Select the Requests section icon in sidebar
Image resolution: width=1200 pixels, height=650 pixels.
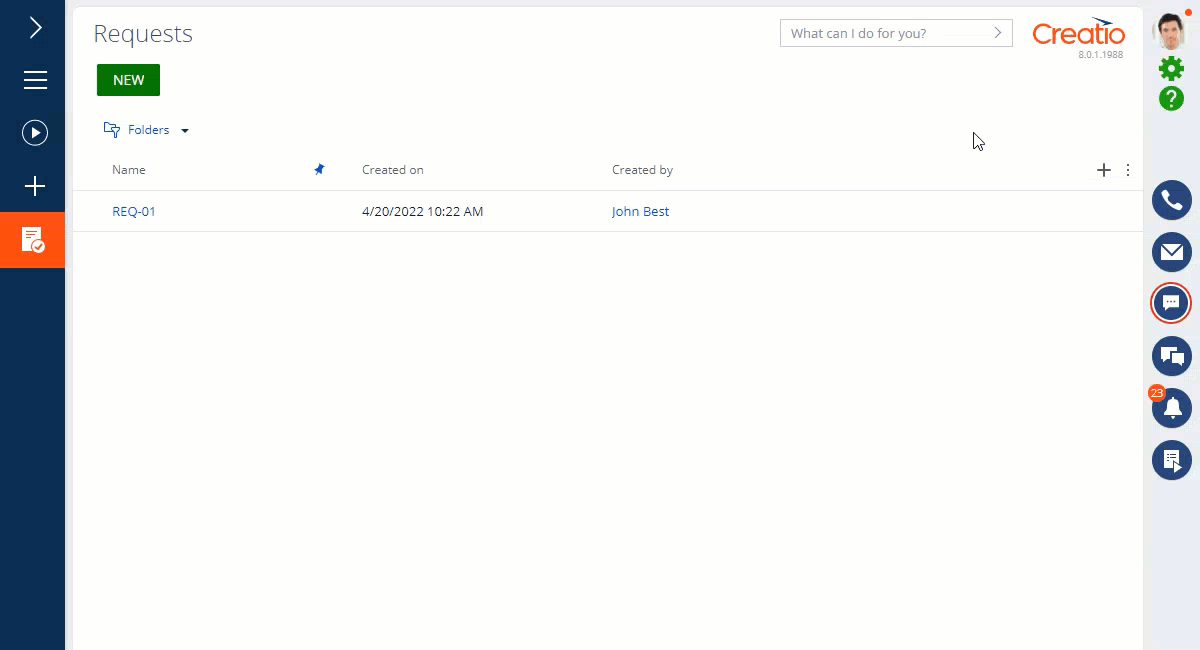pos(33,240)
